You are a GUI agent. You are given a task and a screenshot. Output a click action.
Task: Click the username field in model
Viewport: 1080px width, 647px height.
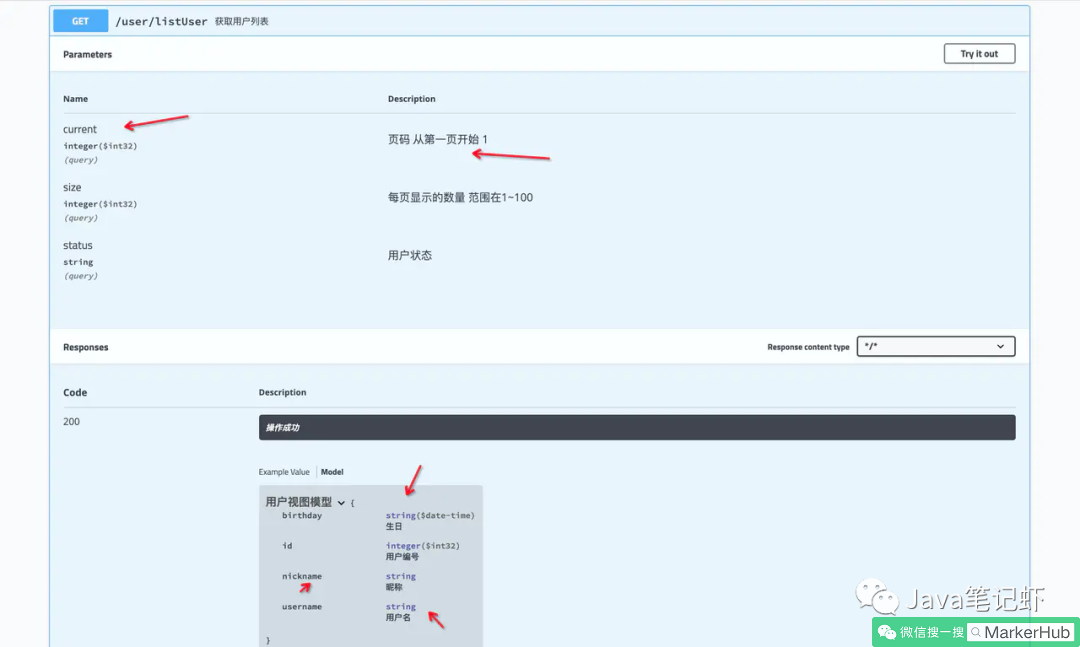tap(302, 606)
